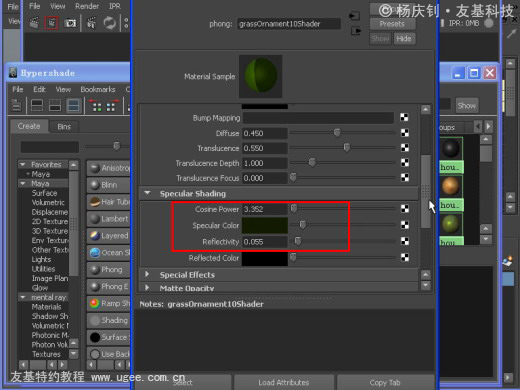Create a Phong E material node
The width and height of the screenshot is (520, 390).
[x=109, y=286]
